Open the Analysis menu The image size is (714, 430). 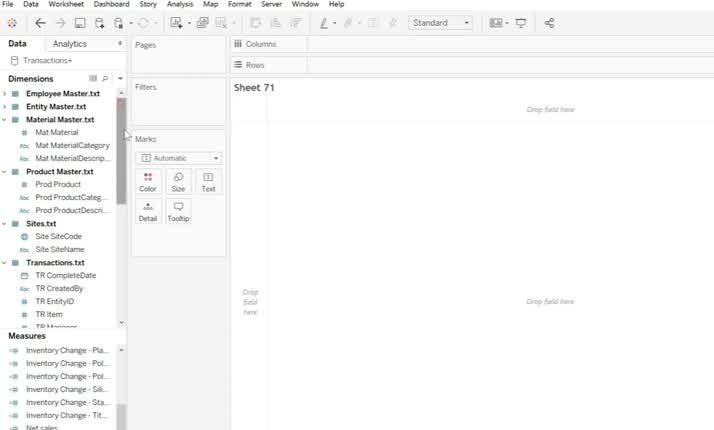click(x=180, y=5)
